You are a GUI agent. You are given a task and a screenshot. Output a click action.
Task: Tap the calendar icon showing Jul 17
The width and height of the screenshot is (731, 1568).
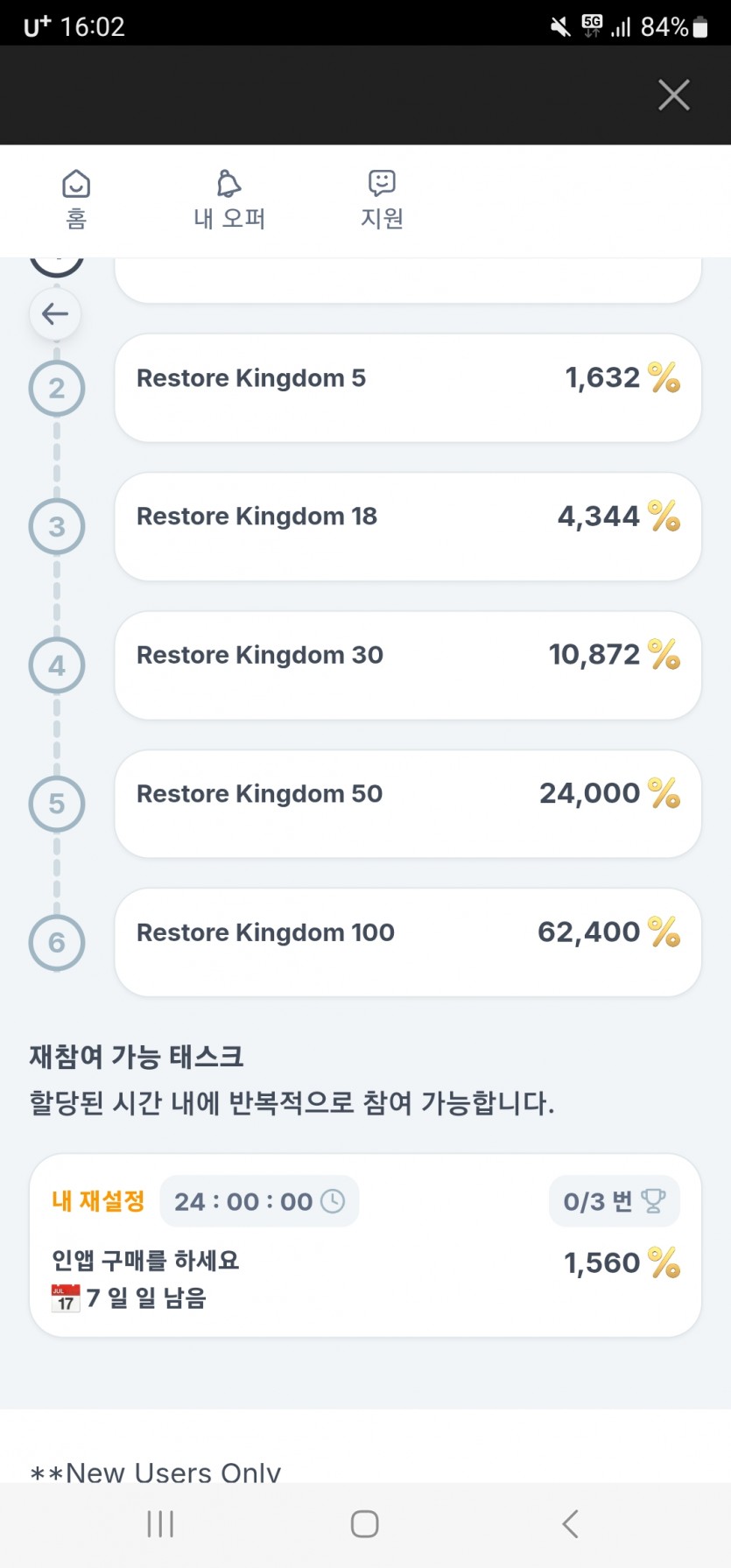pos(66,1297)
